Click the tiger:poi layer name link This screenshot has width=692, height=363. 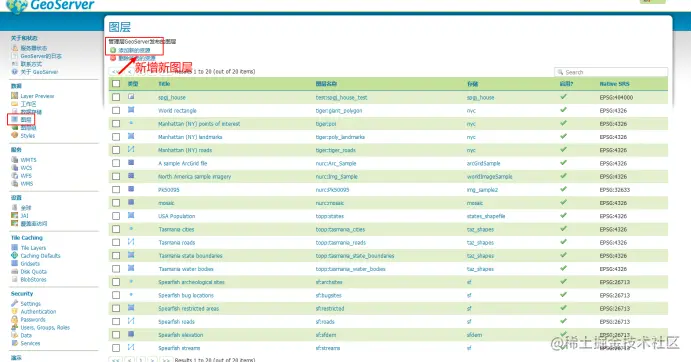point(326,124)
